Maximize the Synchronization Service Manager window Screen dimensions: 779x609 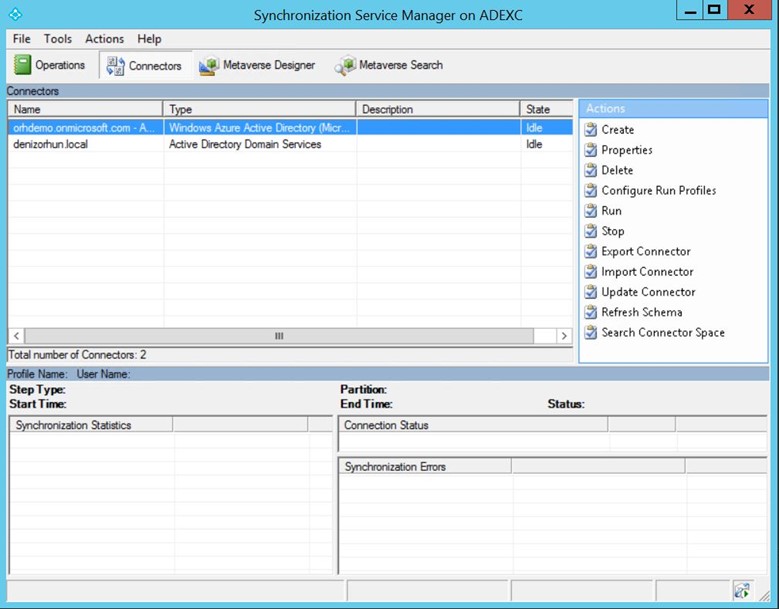(x=715, y=10)
